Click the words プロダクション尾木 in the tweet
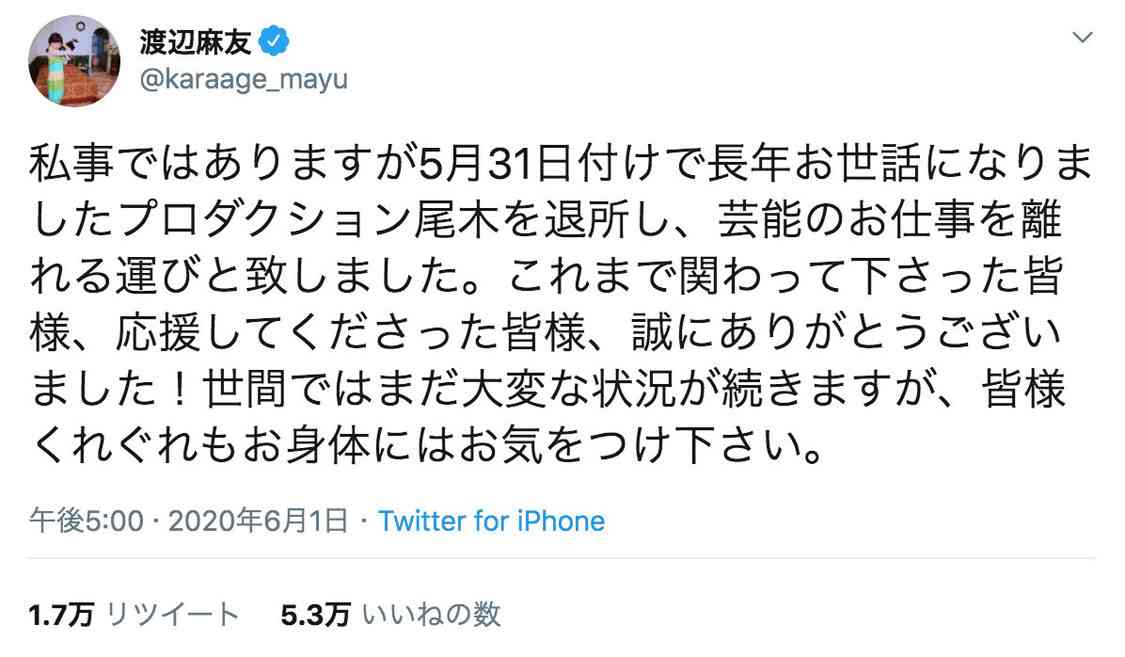The height and width of the screenshot is (657, 1125). tap(309, 219)
